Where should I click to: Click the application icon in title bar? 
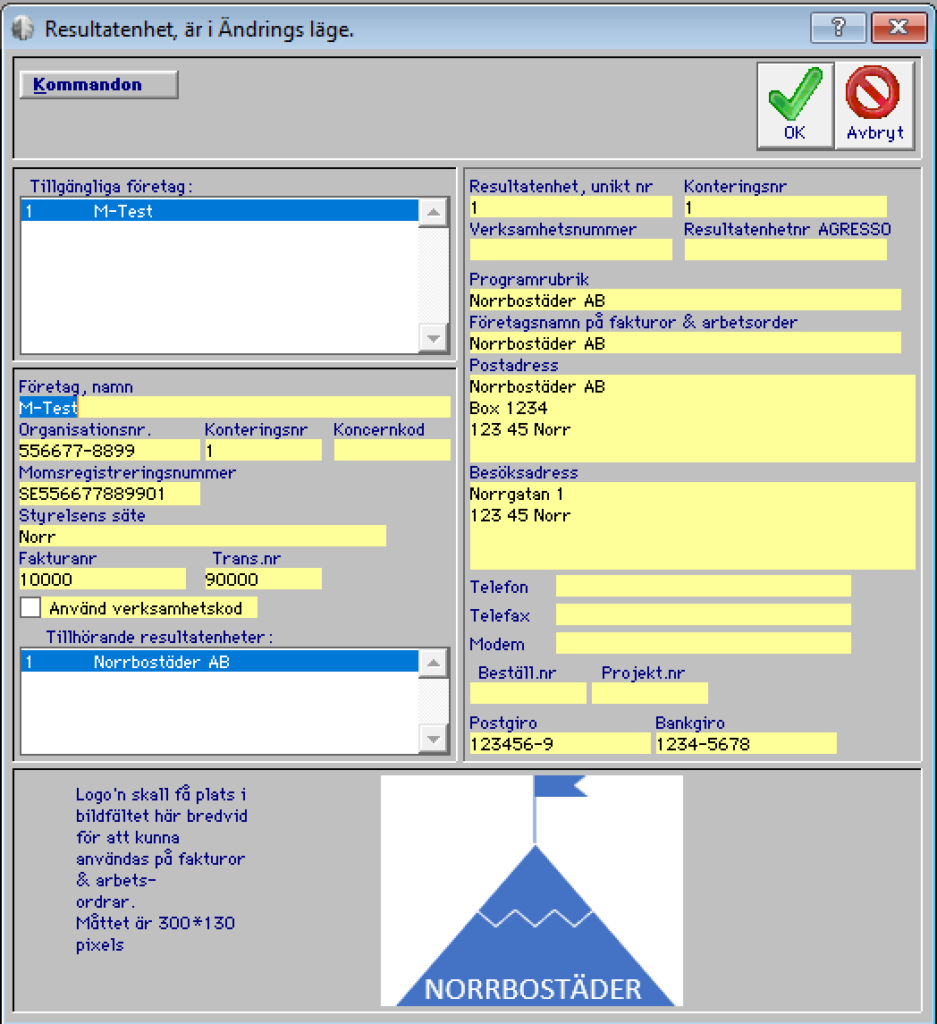[23, 29]
